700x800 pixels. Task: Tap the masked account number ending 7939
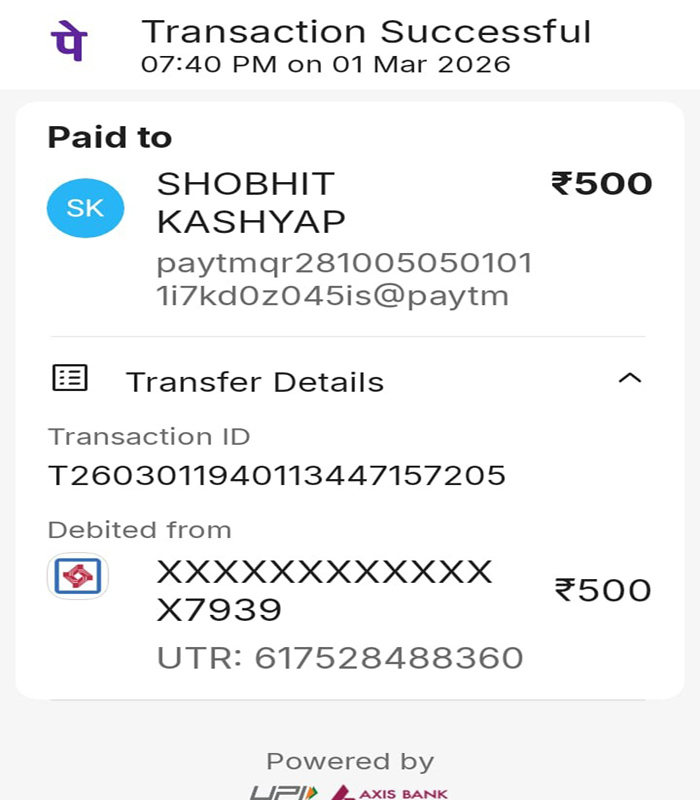point(324,591)
